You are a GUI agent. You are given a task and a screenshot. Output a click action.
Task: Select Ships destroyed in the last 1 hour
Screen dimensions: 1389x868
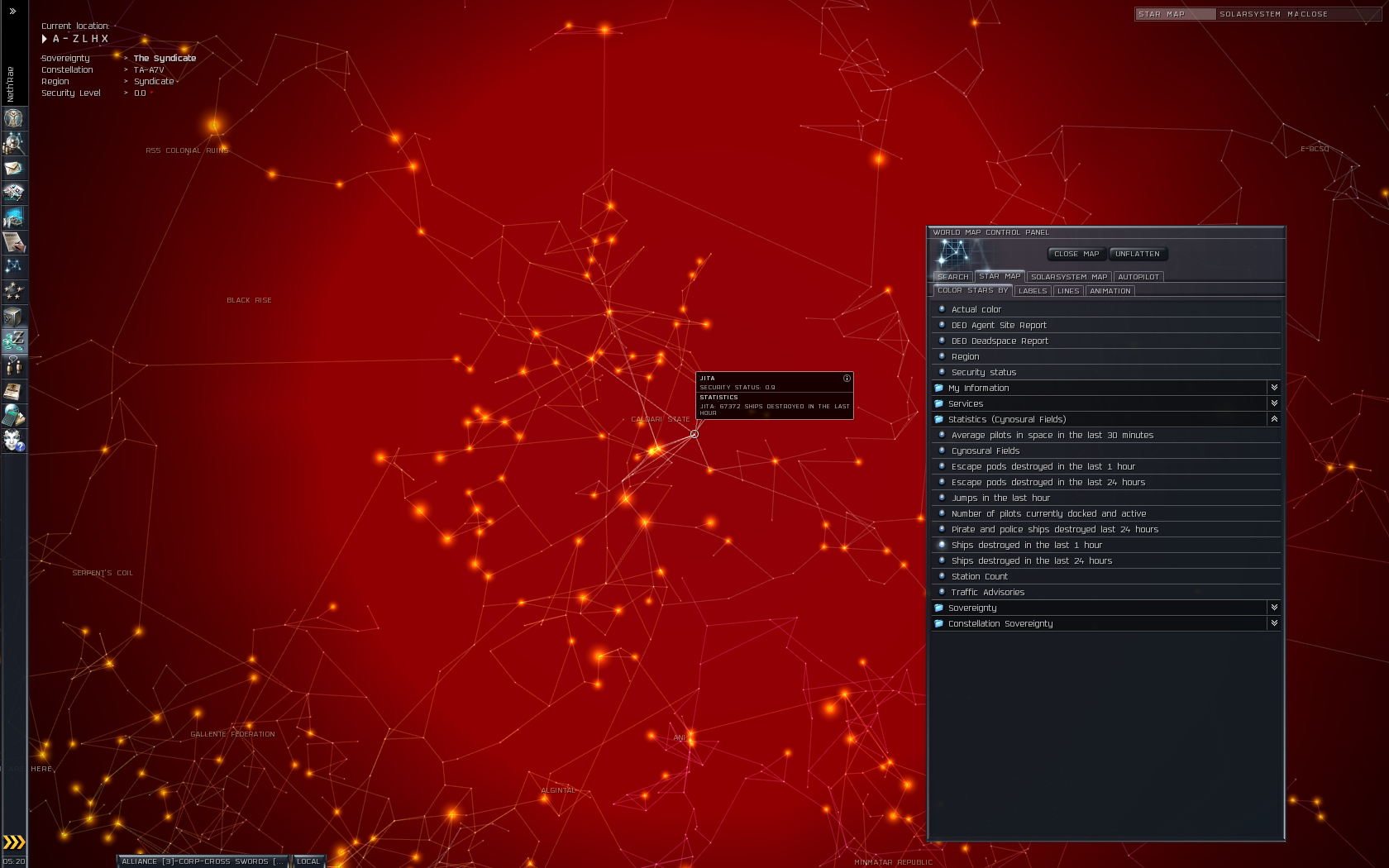coord(1106,545)
